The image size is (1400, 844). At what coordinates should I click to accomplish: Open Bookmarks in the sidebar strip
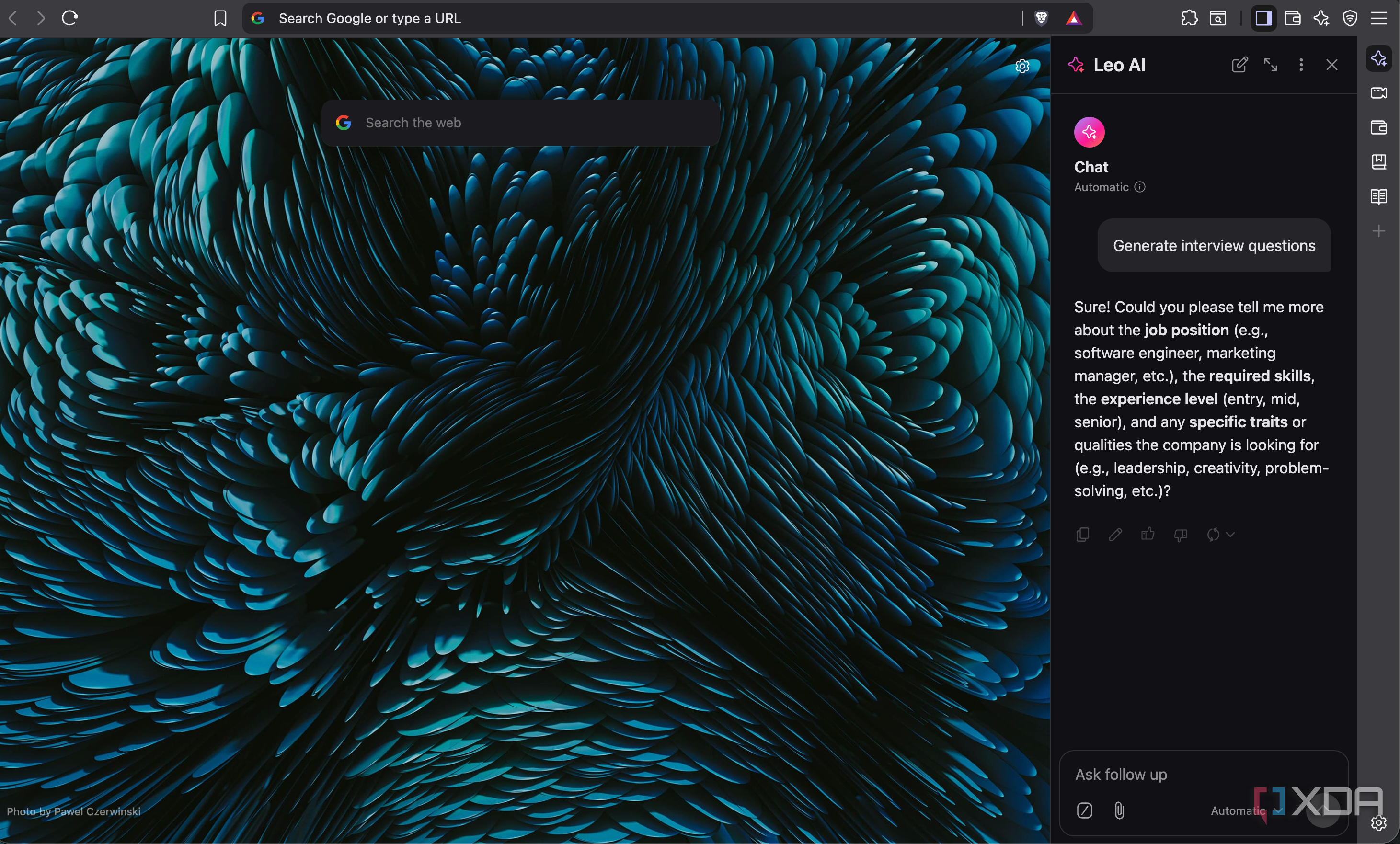click(x=1379, y=162)
